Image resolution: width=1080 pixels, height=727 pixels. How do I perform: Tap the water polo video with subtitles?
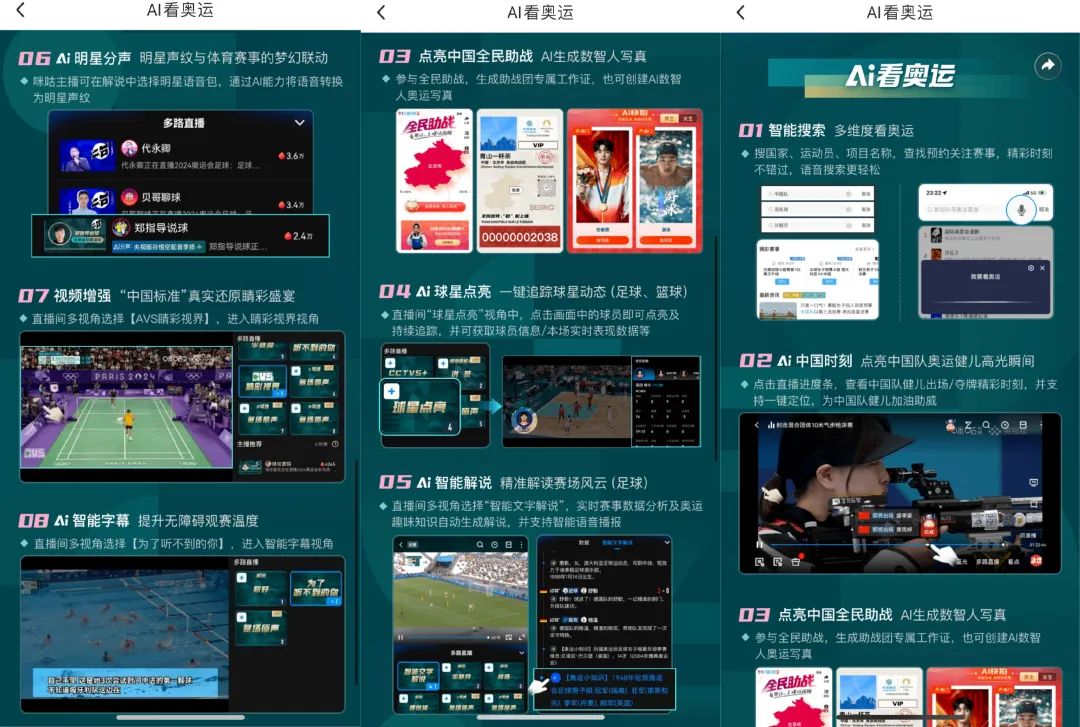(x=125, y=634)
